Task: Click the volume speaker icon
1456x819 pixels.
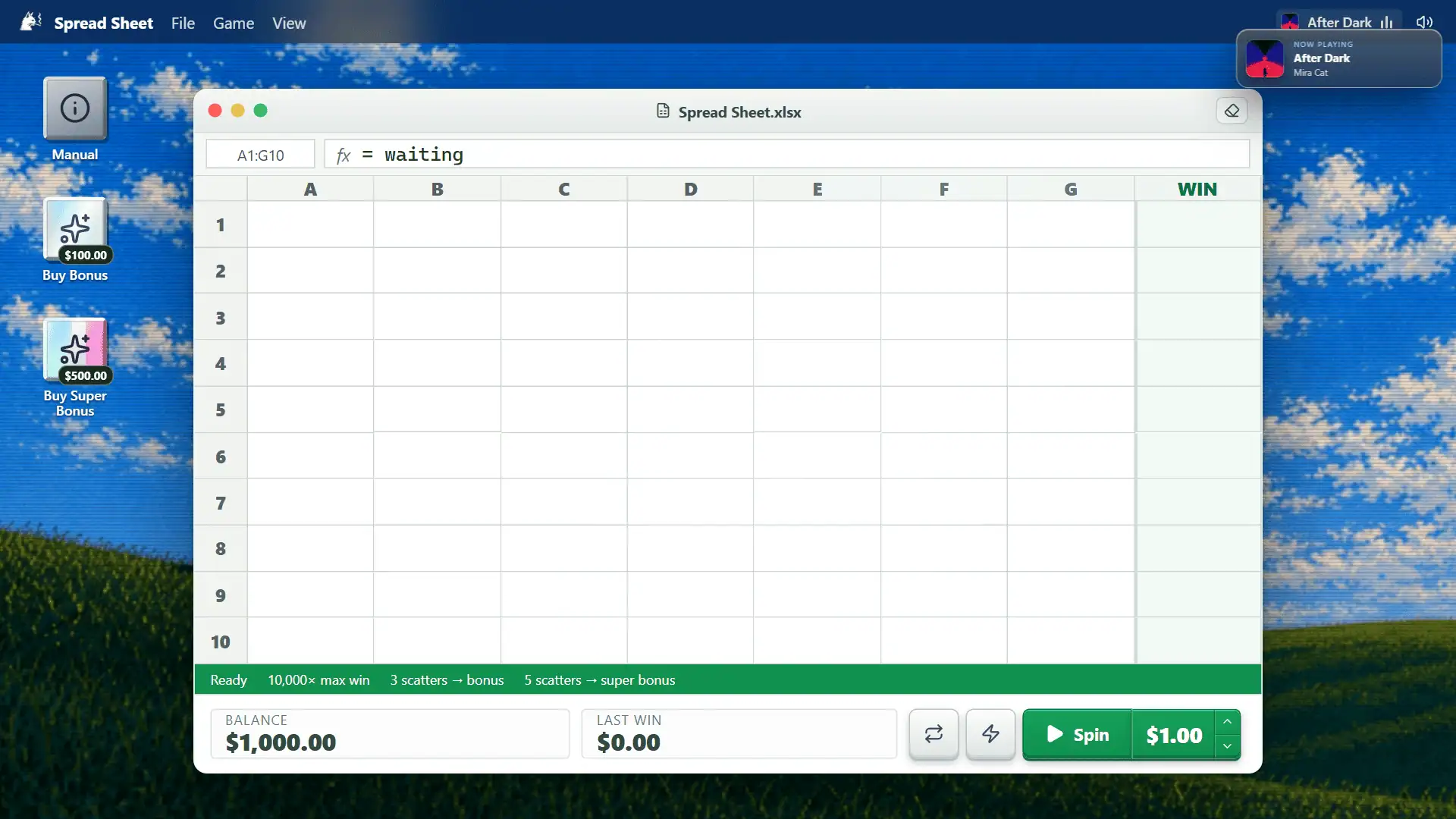Action: [x=1424, y=22]
